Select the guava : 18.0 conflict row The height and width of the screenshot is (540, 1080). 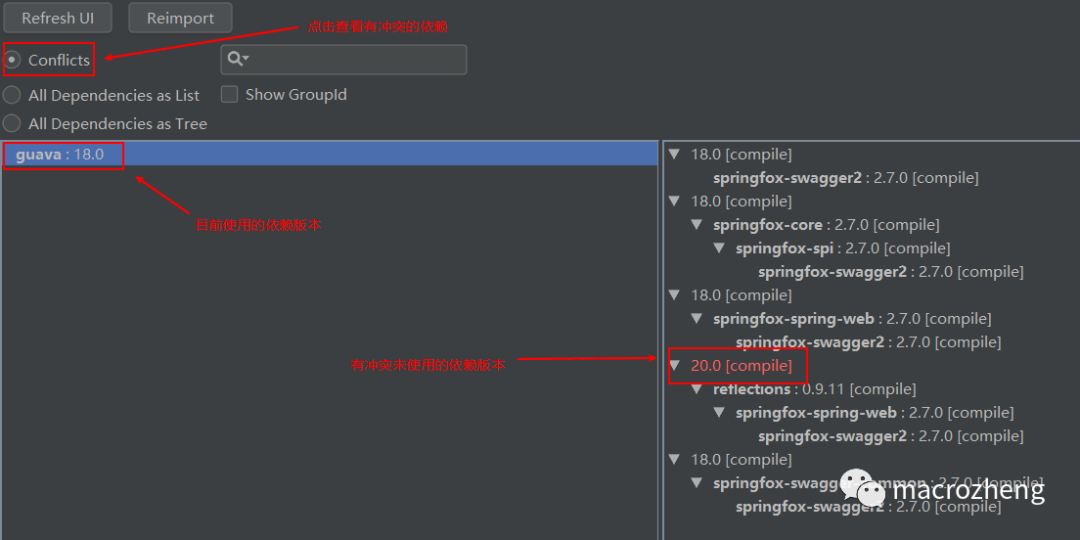click(329, 154)
